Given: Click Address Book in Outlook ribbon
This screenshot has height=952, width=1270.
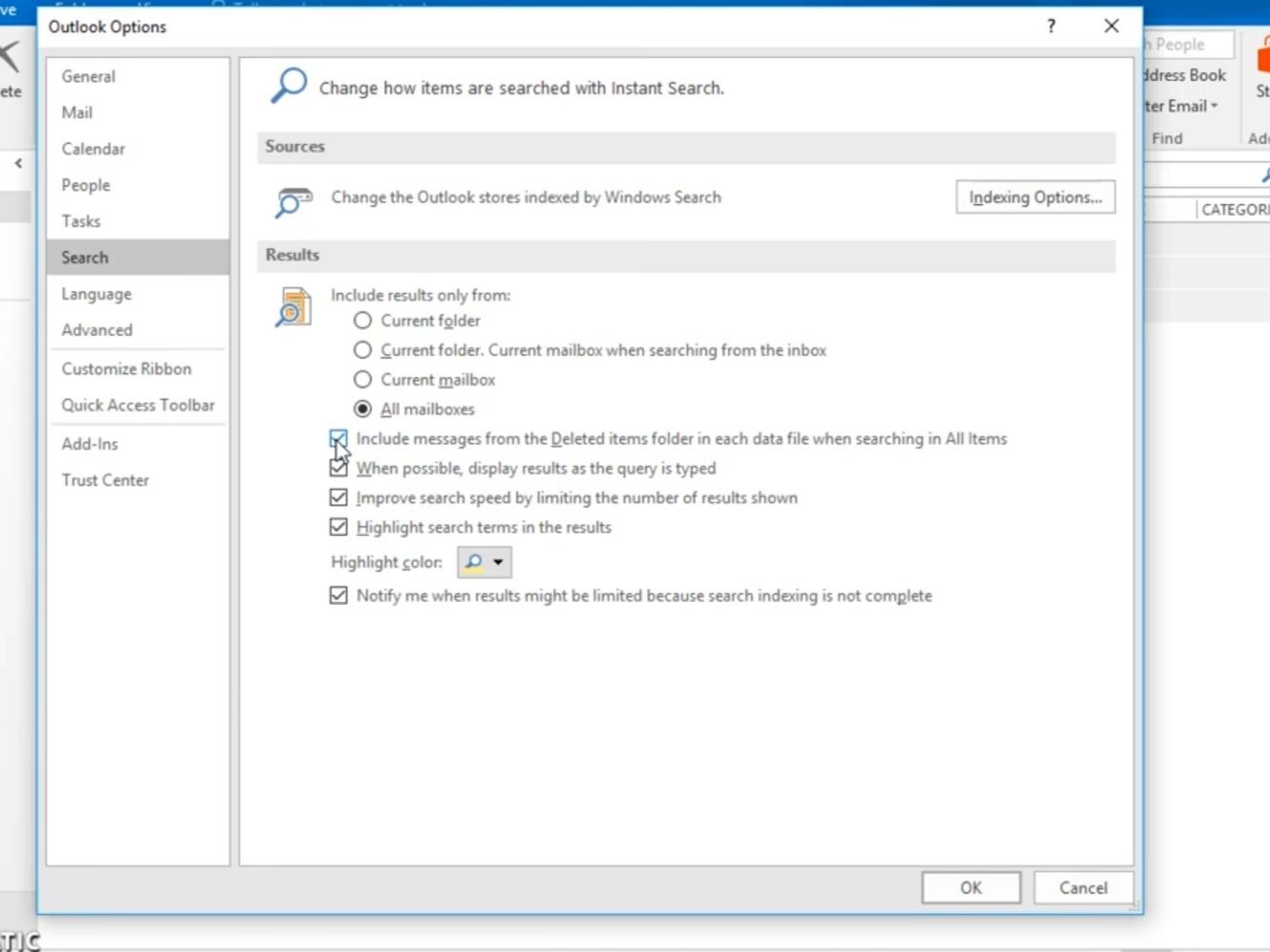Looking at the screenshot, I should point(1185,75).
